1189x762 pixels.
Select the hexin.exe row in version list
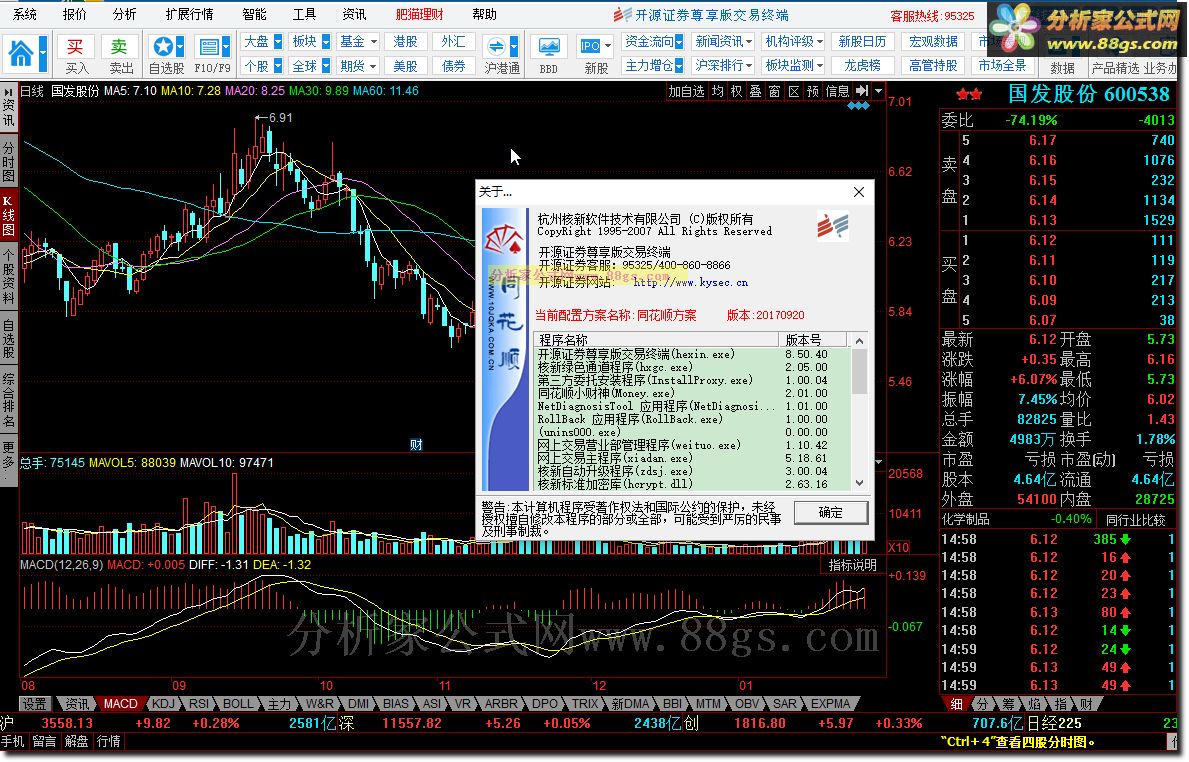tap(692, 354)
